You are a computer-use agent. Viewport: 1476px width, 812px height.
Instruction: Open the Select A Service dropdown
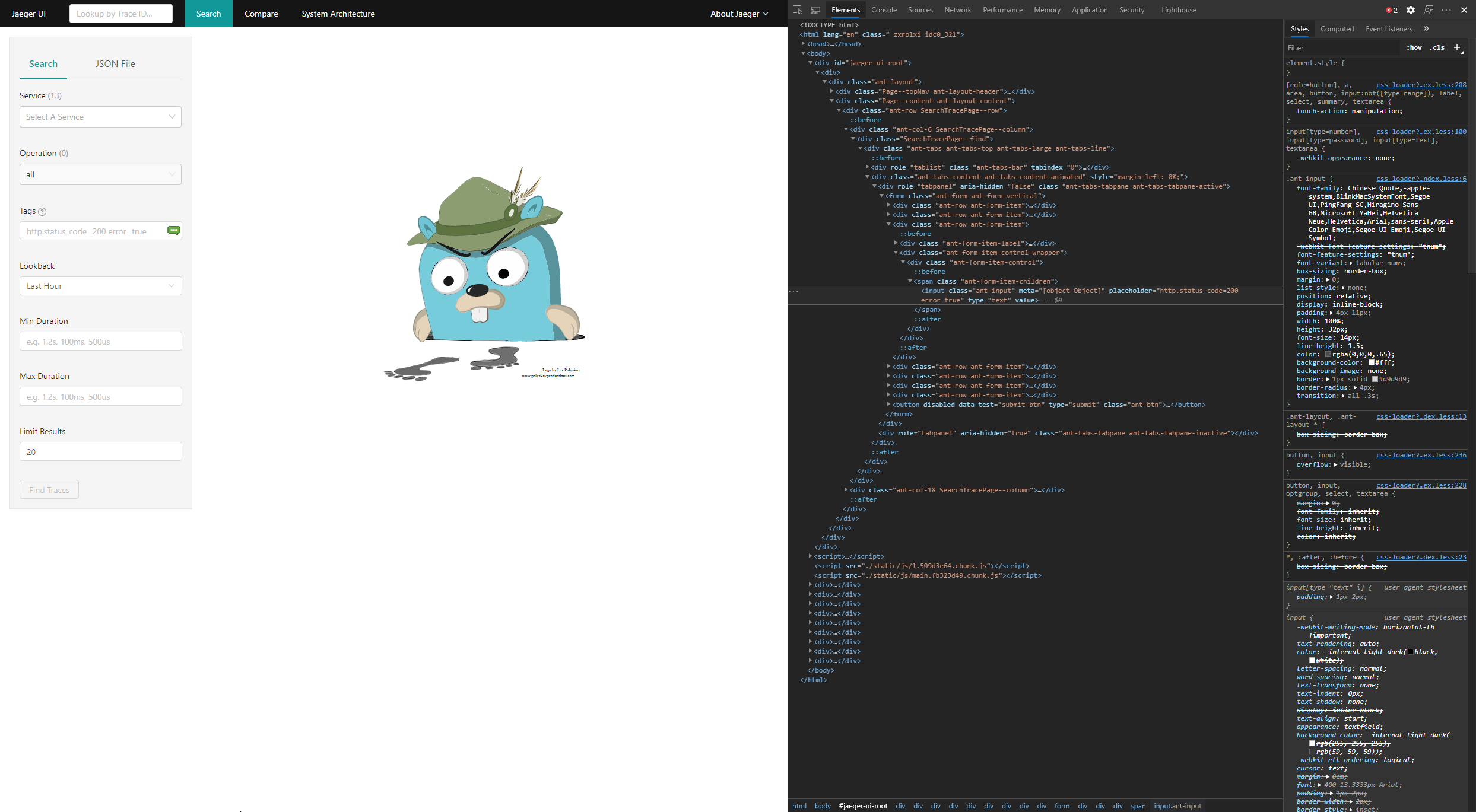(100, 117)
